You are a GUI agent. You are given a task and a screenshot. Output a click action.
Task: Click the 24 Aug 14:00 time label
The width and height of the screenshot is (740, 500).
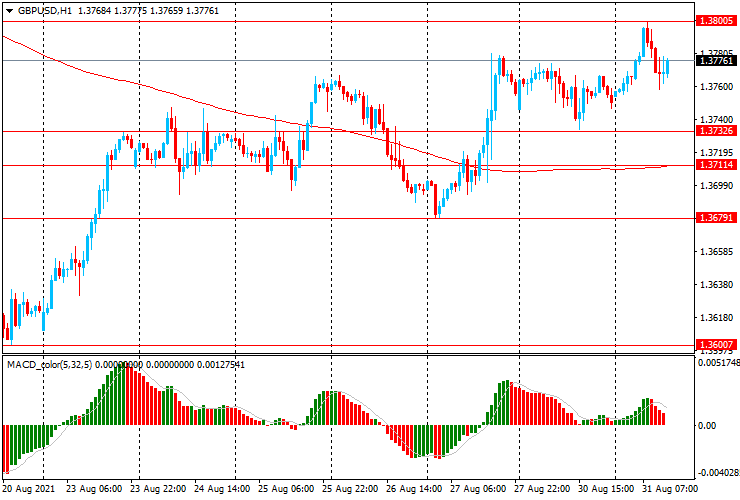pos(222,488)
